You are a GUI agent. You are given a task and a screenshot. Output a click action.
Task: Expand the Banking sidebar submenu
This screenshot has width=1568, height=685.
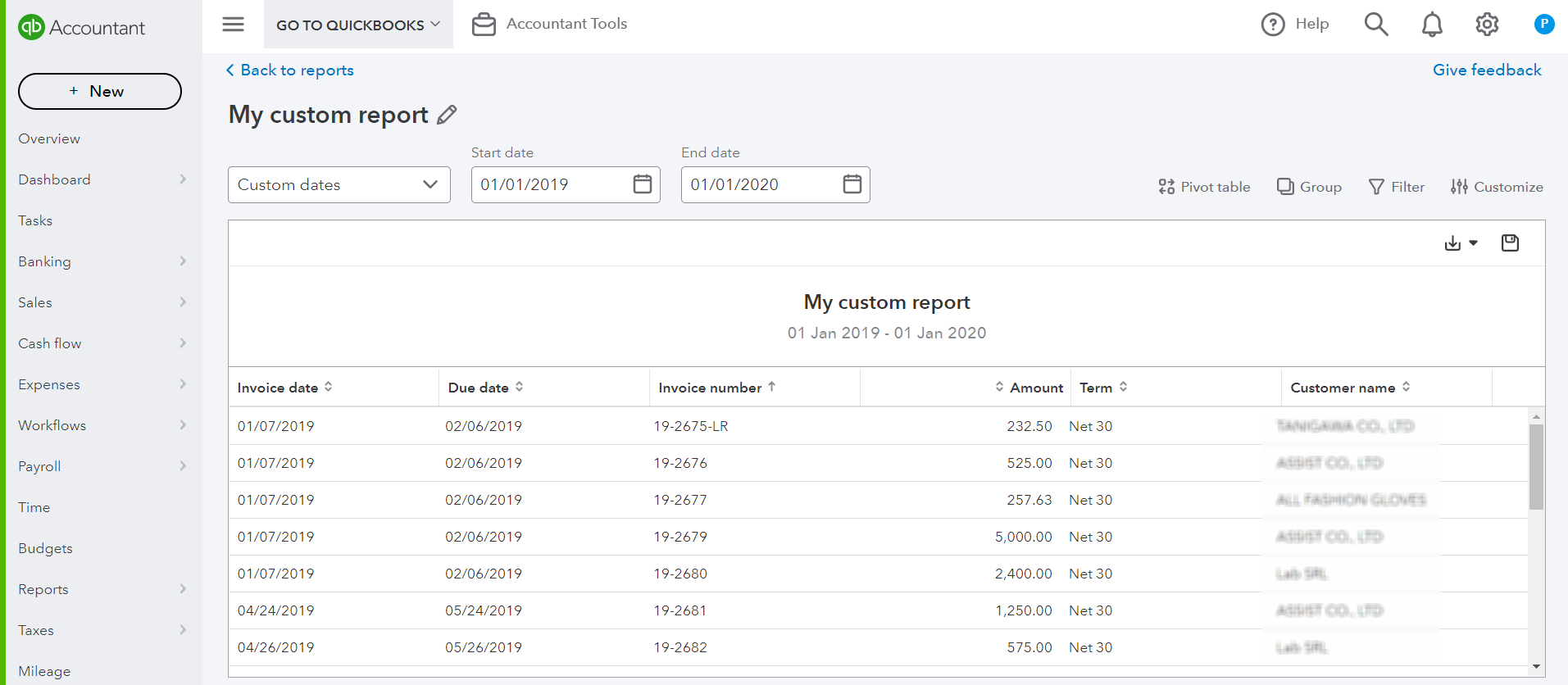point(183,261)
